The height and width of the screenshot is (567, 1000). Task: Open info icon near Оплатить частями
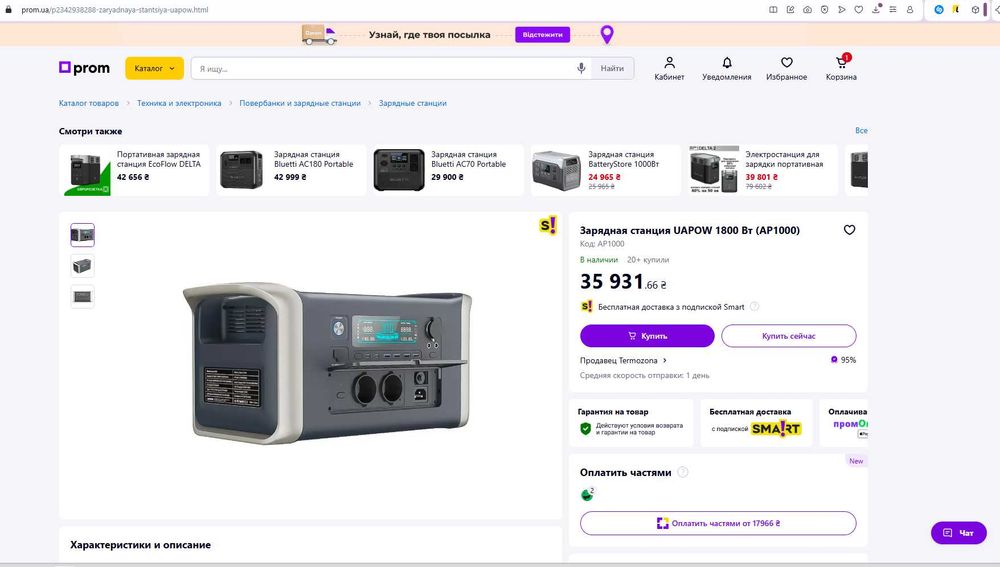pyautogui.click(x=682, y=473)
